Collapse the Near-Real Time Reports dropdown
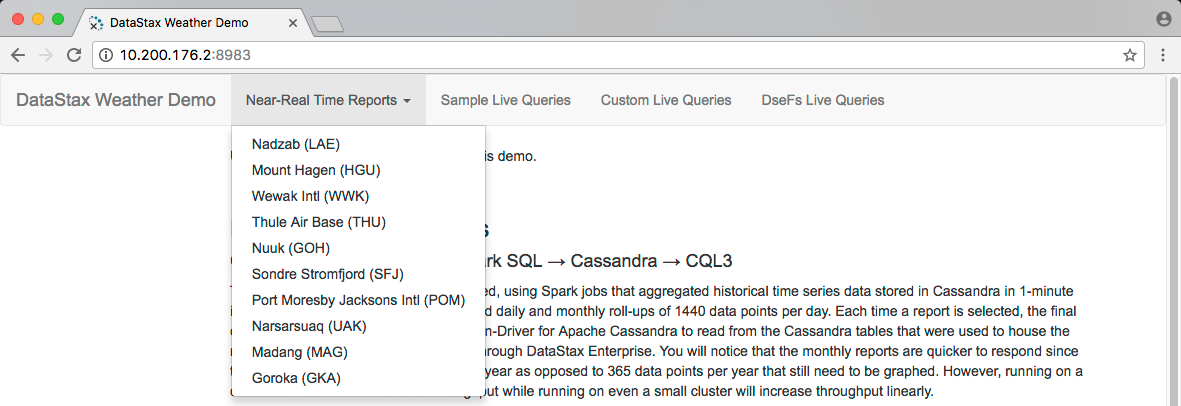 328,100
